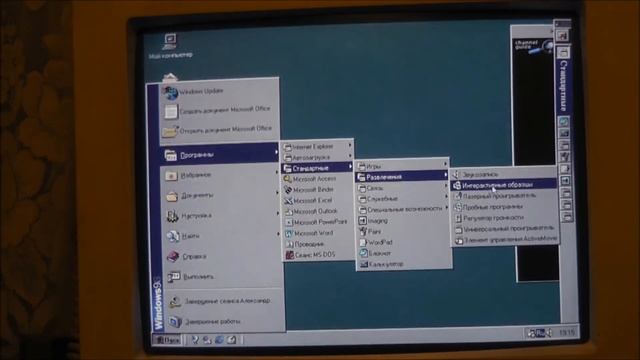
Task: Launch Imaging from Стандартные menu
Action: (404, 220)
